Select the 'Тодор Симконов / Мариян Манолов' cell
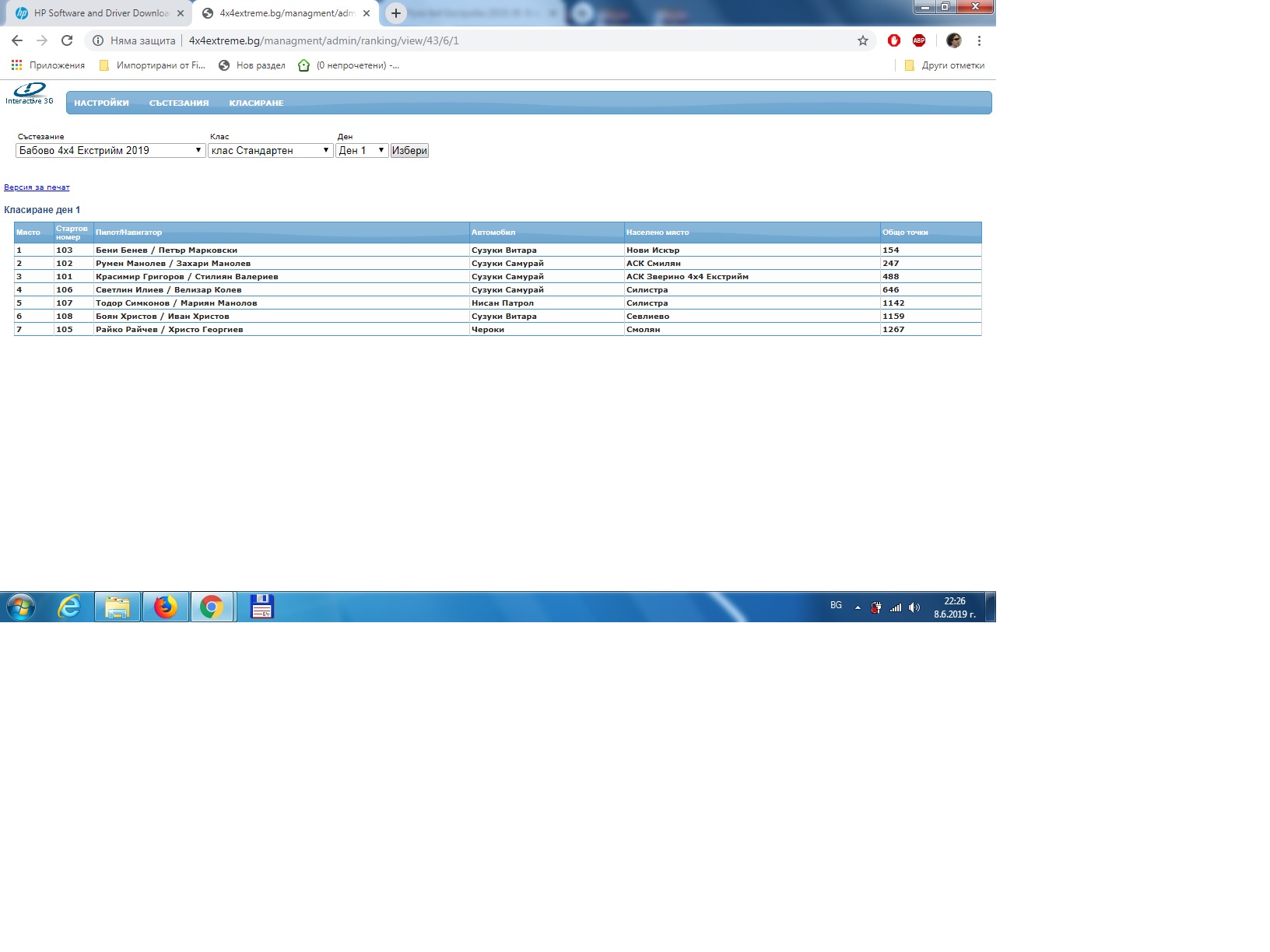Image resolution: width=1270 pixels, height=952 pixels. click(x=281, y=303)
